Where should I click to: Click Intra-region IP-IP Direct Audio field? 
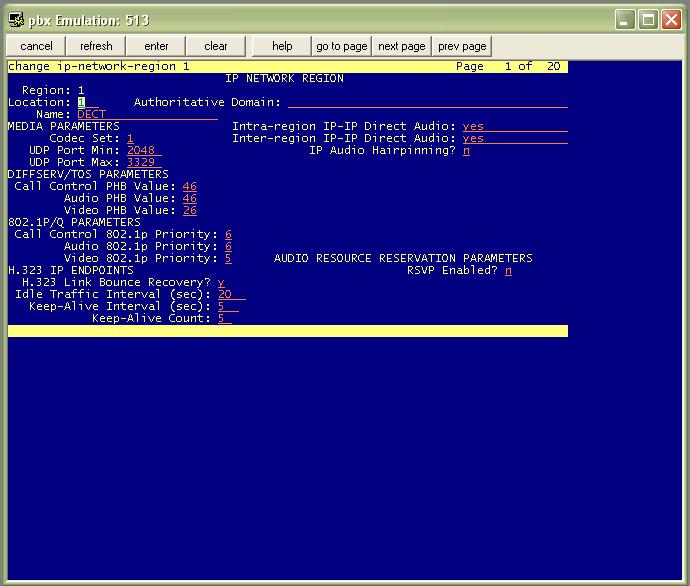coord(515,127)
